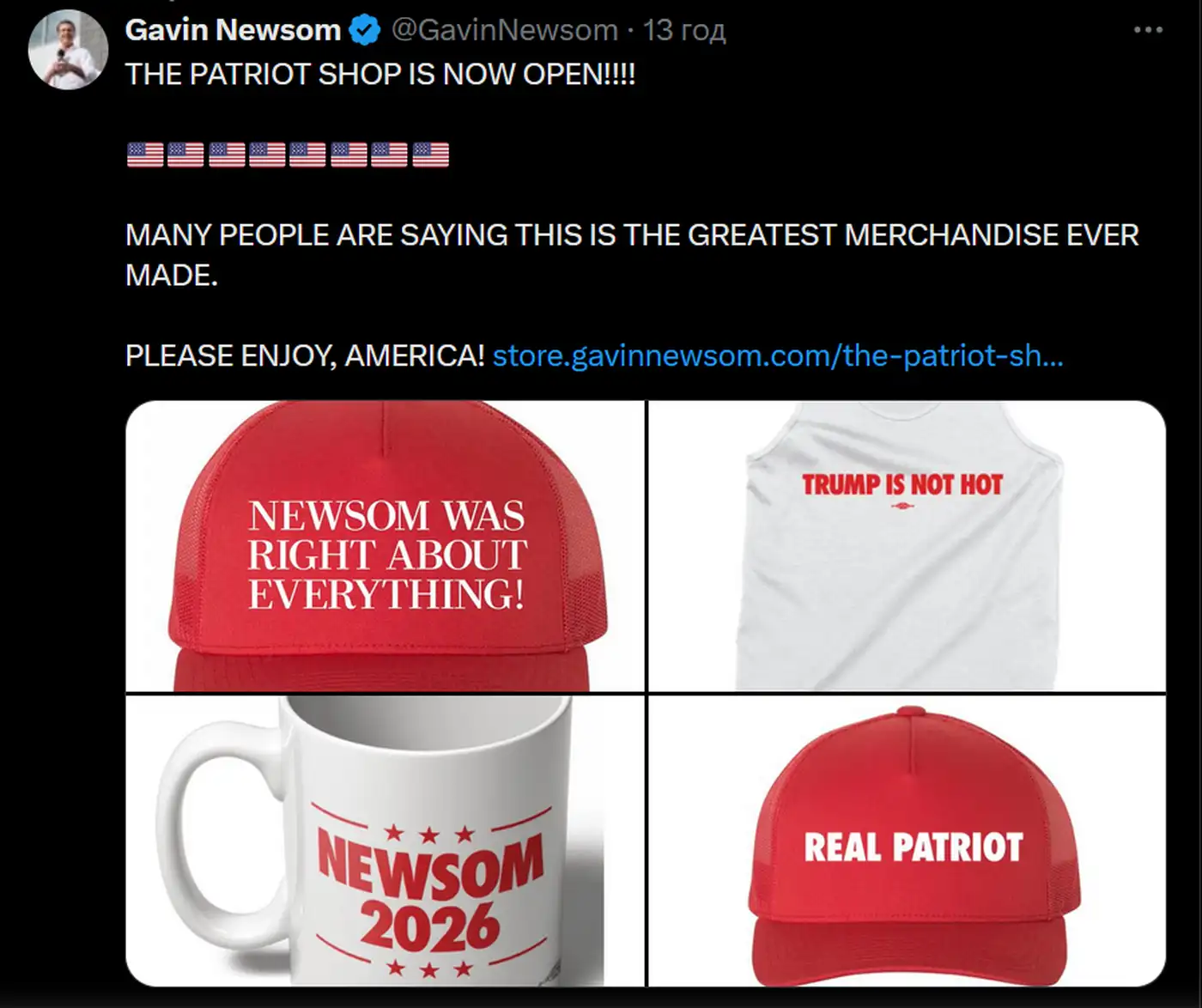Open Gavin Newsom's profile avatar

68,50
